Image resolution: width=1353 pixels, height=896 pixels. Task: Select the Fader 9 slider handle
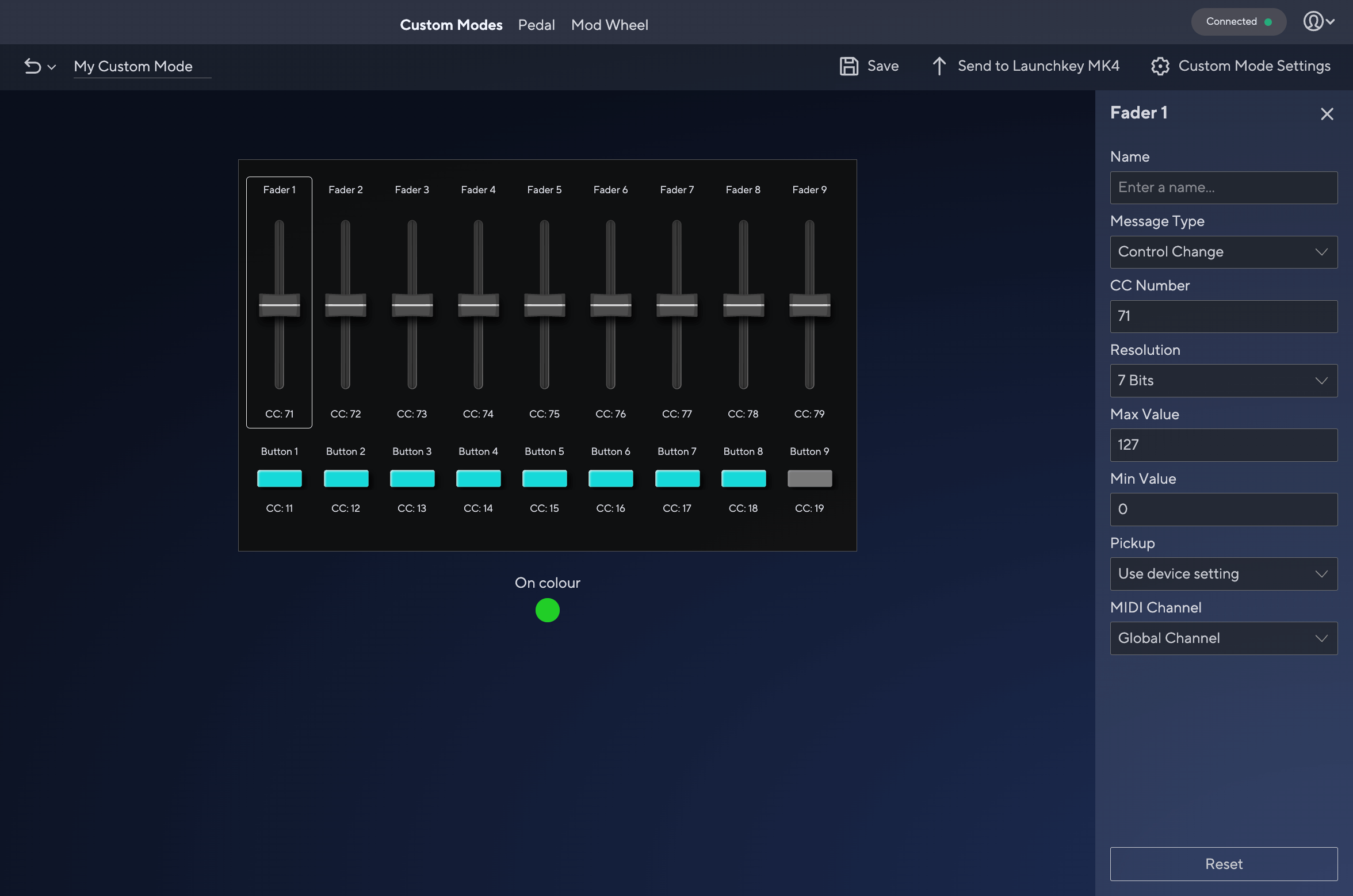809,305
